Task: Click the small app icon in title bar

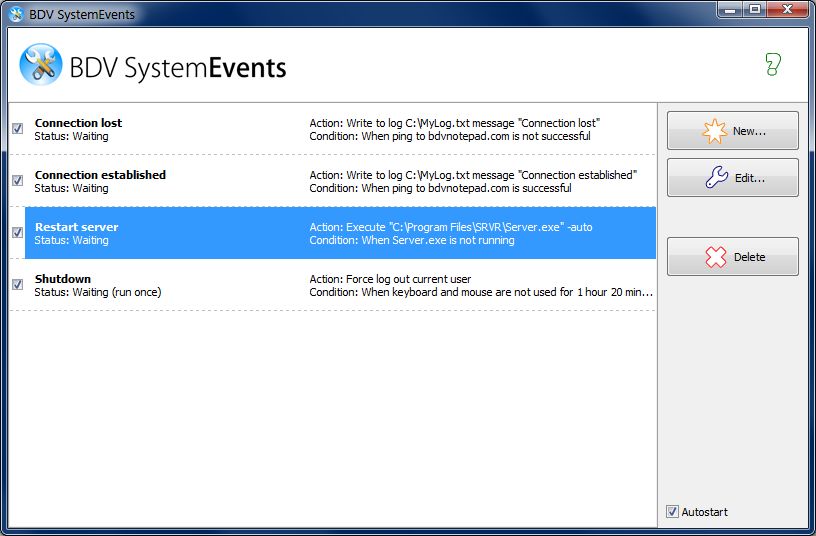Action: (17, 14)
